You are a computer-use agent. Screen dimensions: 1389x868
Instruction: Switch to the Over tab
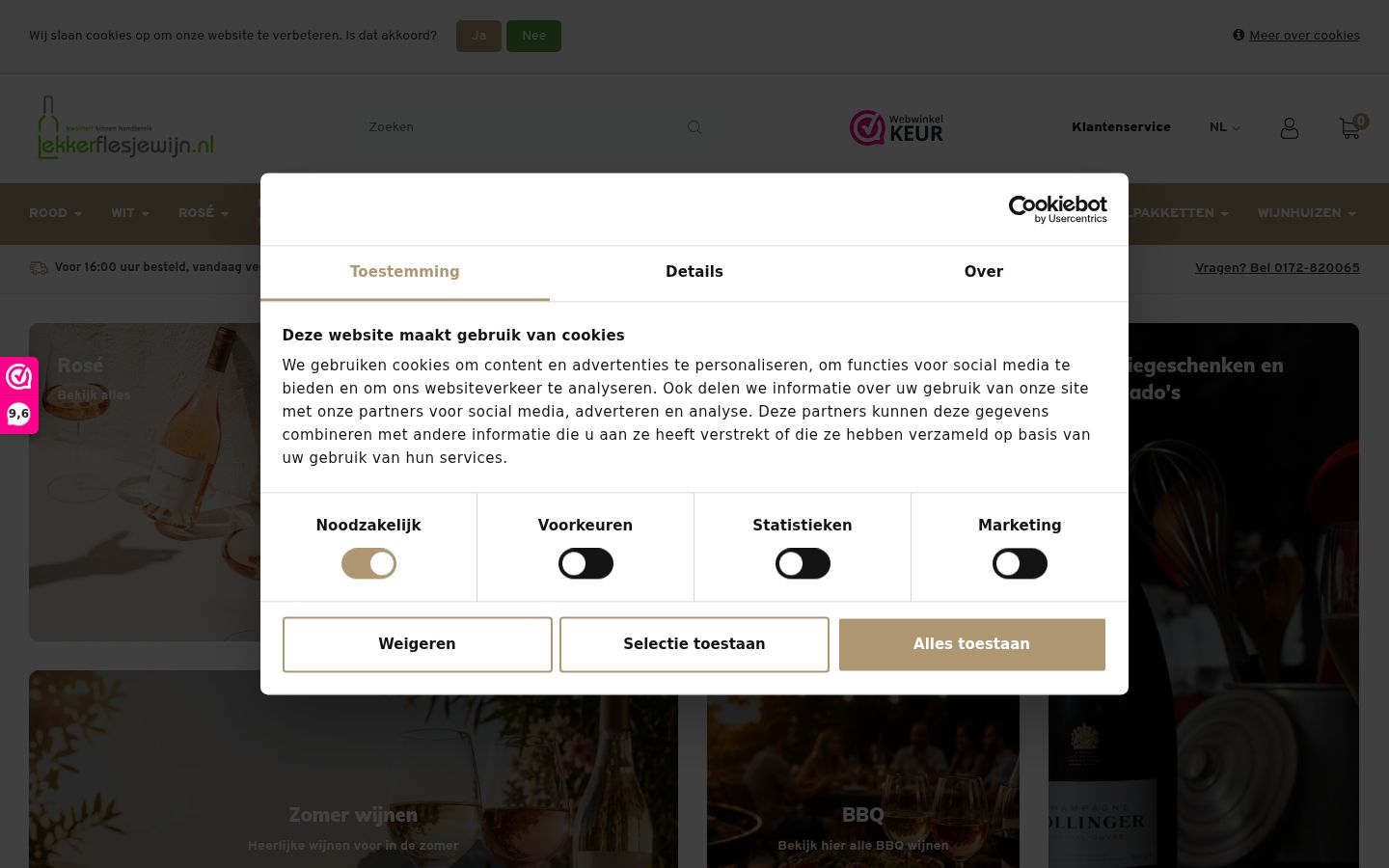click(984, 272)
